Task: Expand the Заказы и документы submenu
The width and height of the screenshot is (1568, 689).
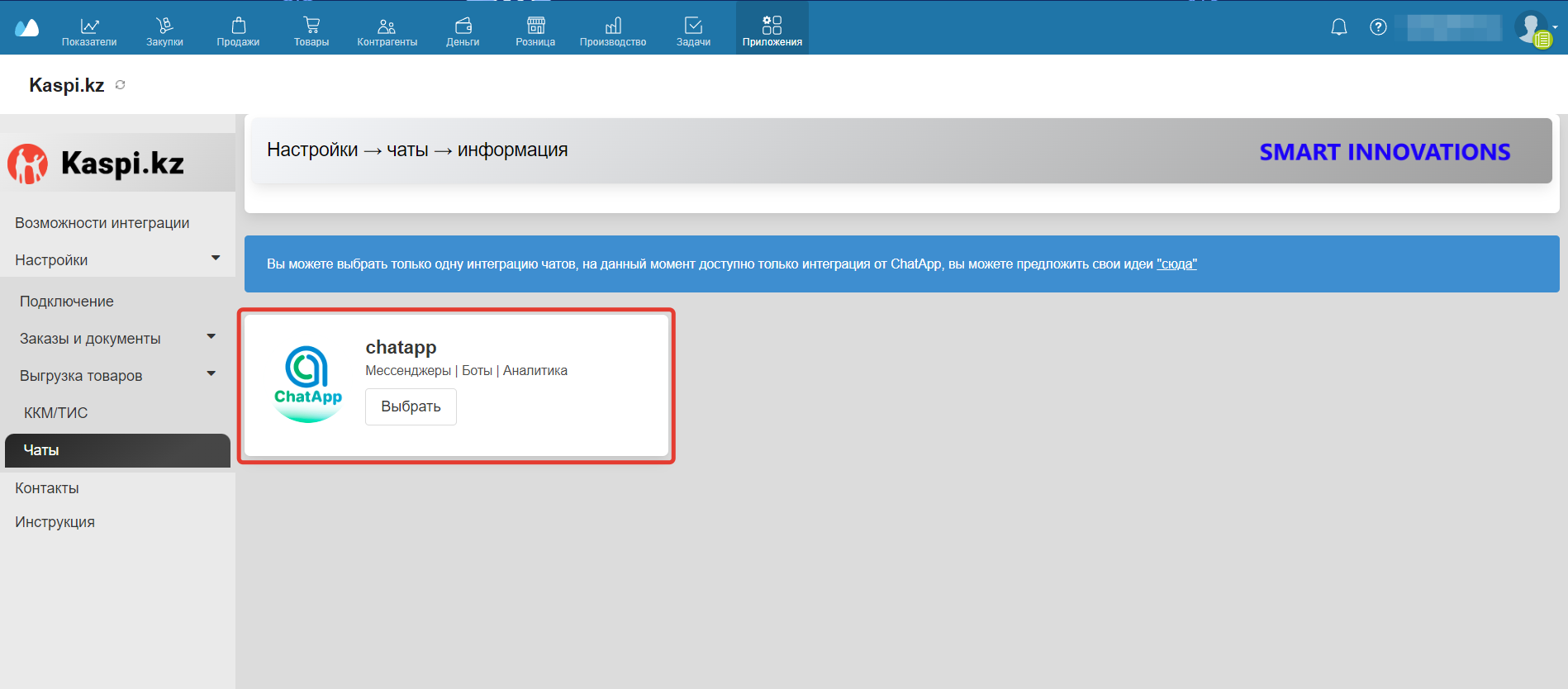Action: (211, 337)
